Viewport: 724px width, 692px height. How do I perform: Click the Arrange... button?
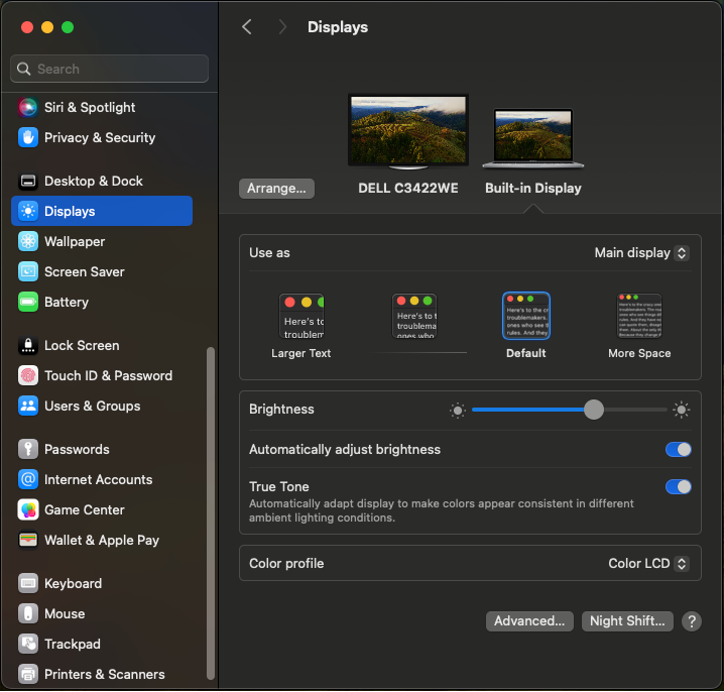[x=277, y=188]
